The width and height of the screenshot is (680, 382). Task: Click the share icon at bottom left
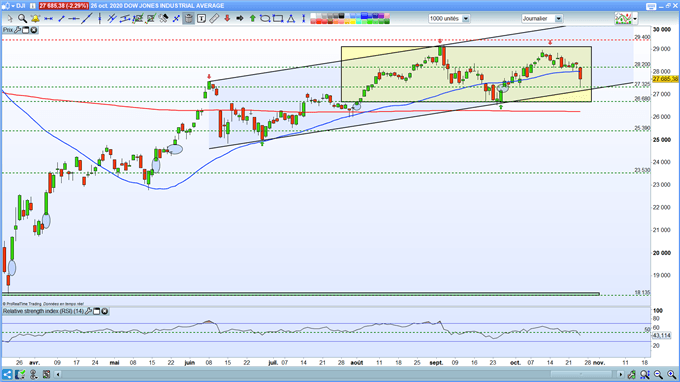(x=7, y=375)
